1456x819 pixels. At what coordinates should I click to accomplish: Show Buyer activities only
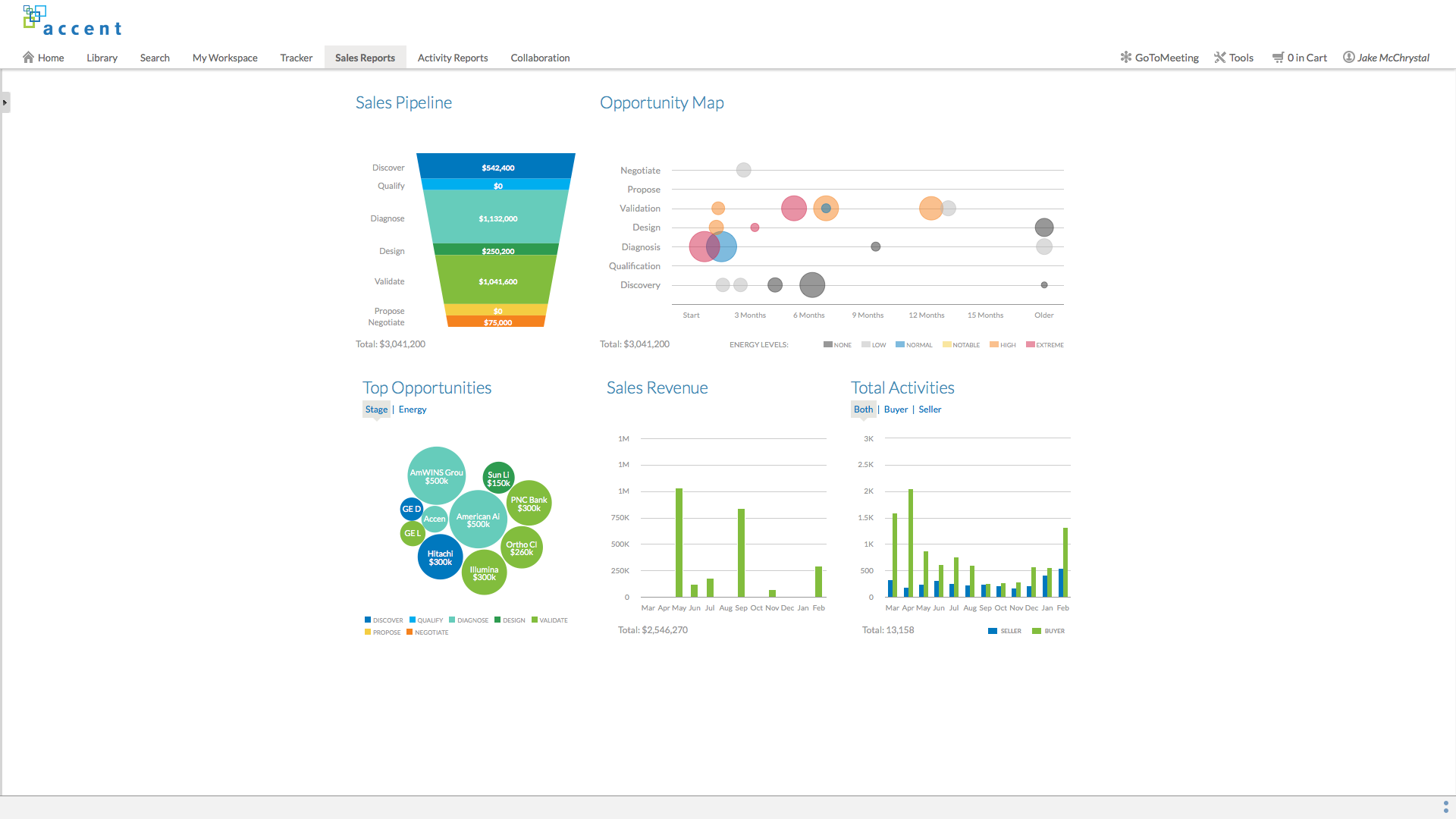[896, 409]
